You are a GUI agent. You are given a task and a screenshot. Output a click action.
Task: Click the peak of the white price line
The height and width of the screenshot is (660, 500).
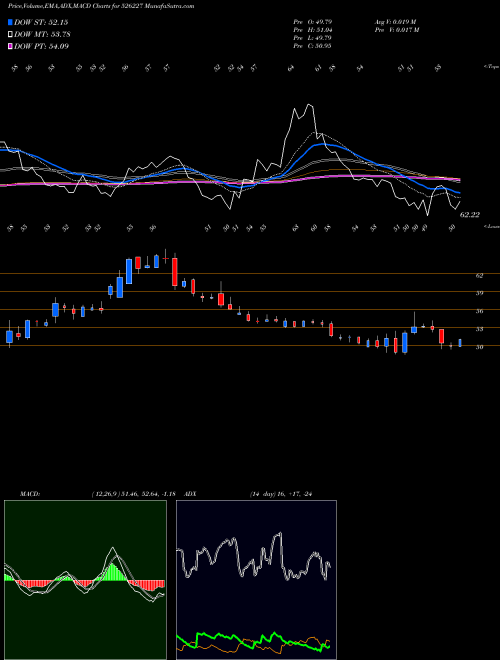click(x=310, y=105)
